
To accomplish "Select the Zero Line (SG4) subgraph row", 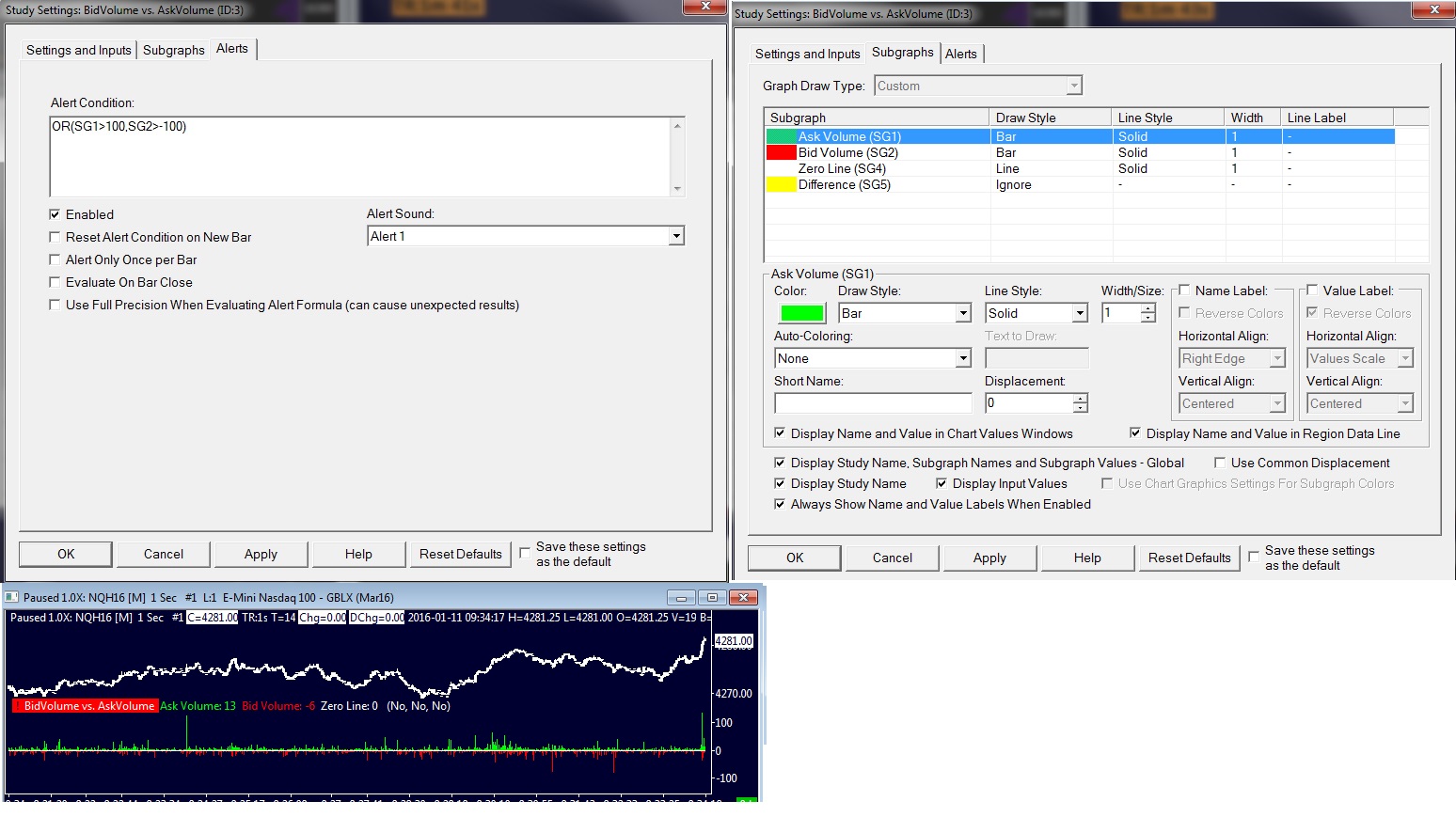I will click(1080, 168).
